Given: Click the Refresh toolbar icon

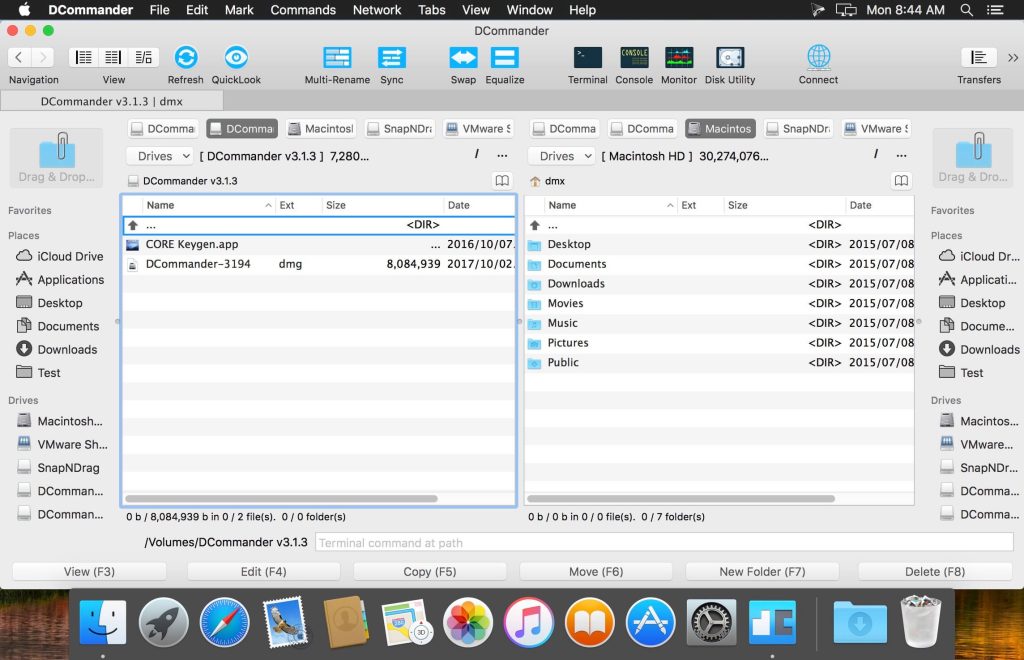Looking at the screenshot, I should [185, 57].
